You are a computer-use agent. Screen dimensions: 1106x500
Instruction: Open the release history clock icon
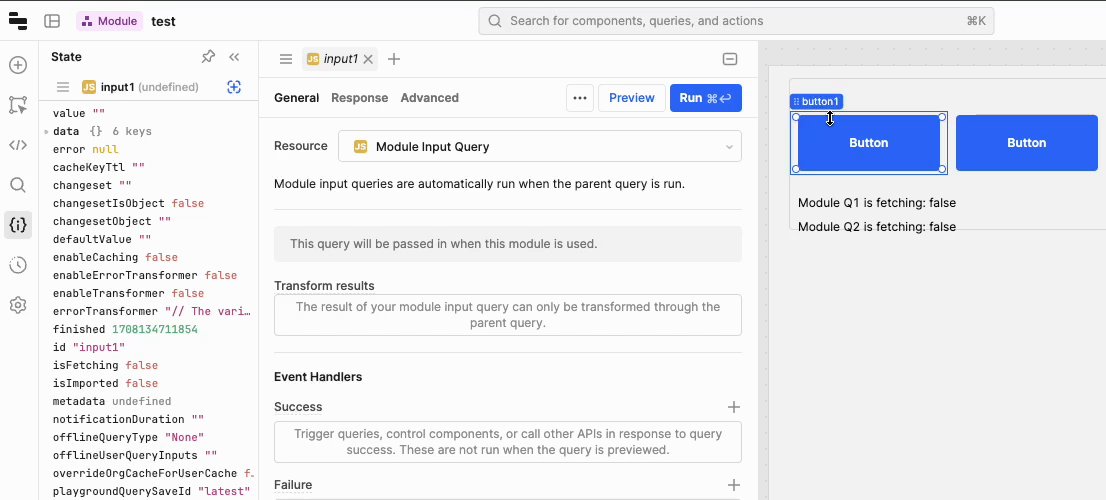[x=18, y=265]
